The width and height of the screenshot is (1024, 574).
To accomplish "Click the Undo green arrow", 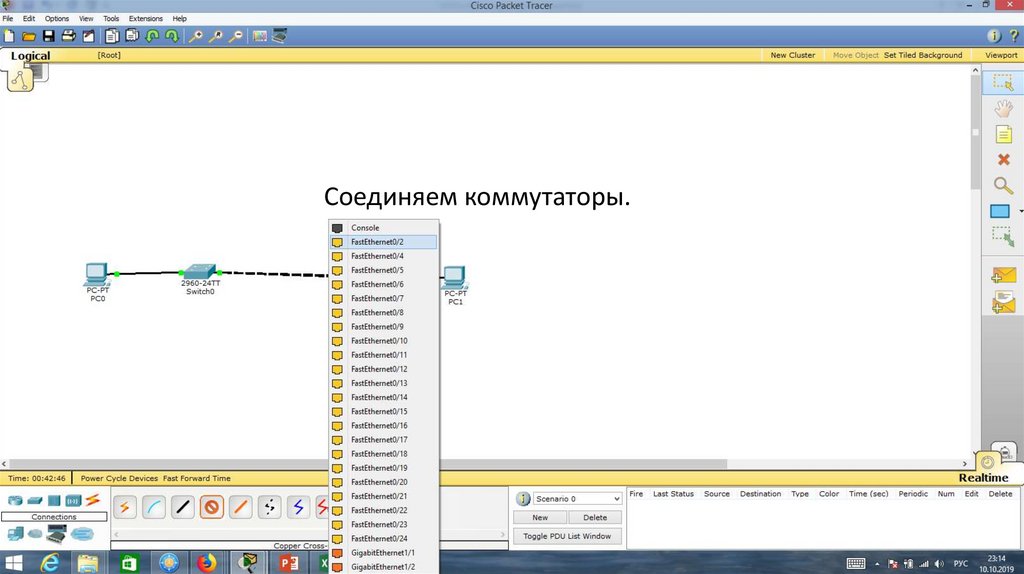I will pos(152,37).
